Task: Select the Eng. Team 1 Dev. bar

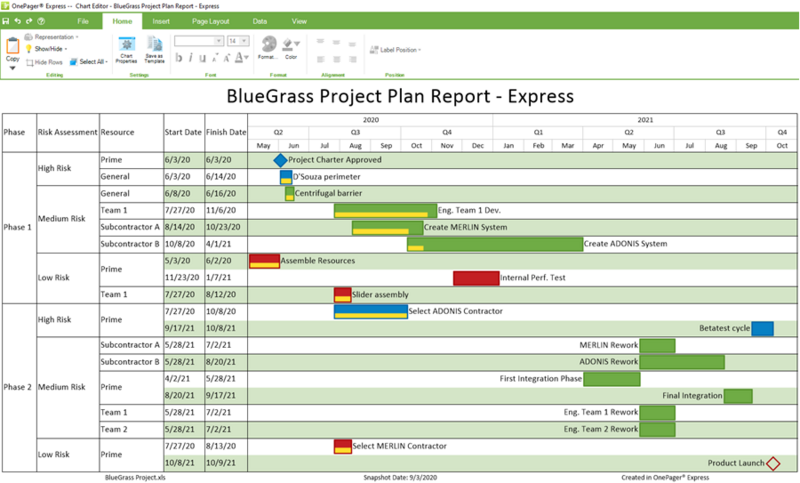Action: click(x=386, y=211)
